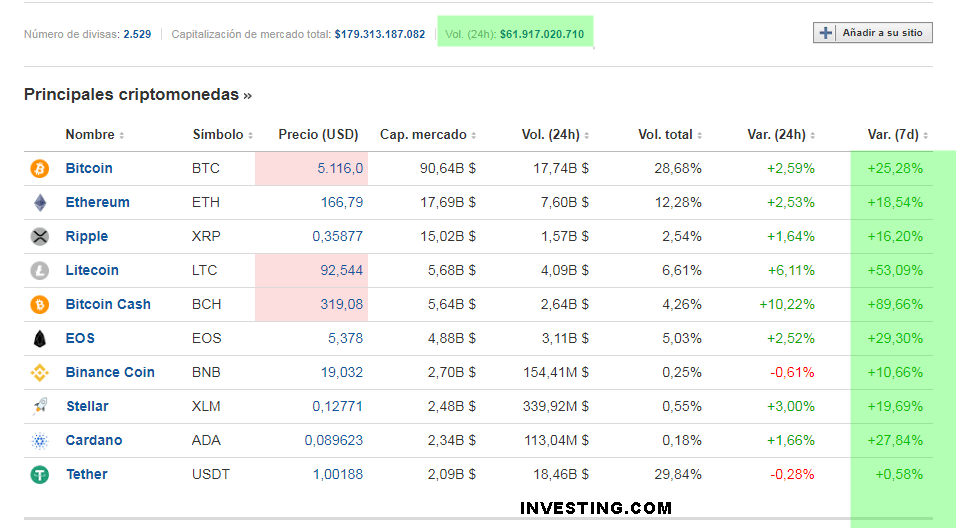Click the Binance Coin yellow icon
Viewport: 956px width, 528px height.
(x=40, y=373)
